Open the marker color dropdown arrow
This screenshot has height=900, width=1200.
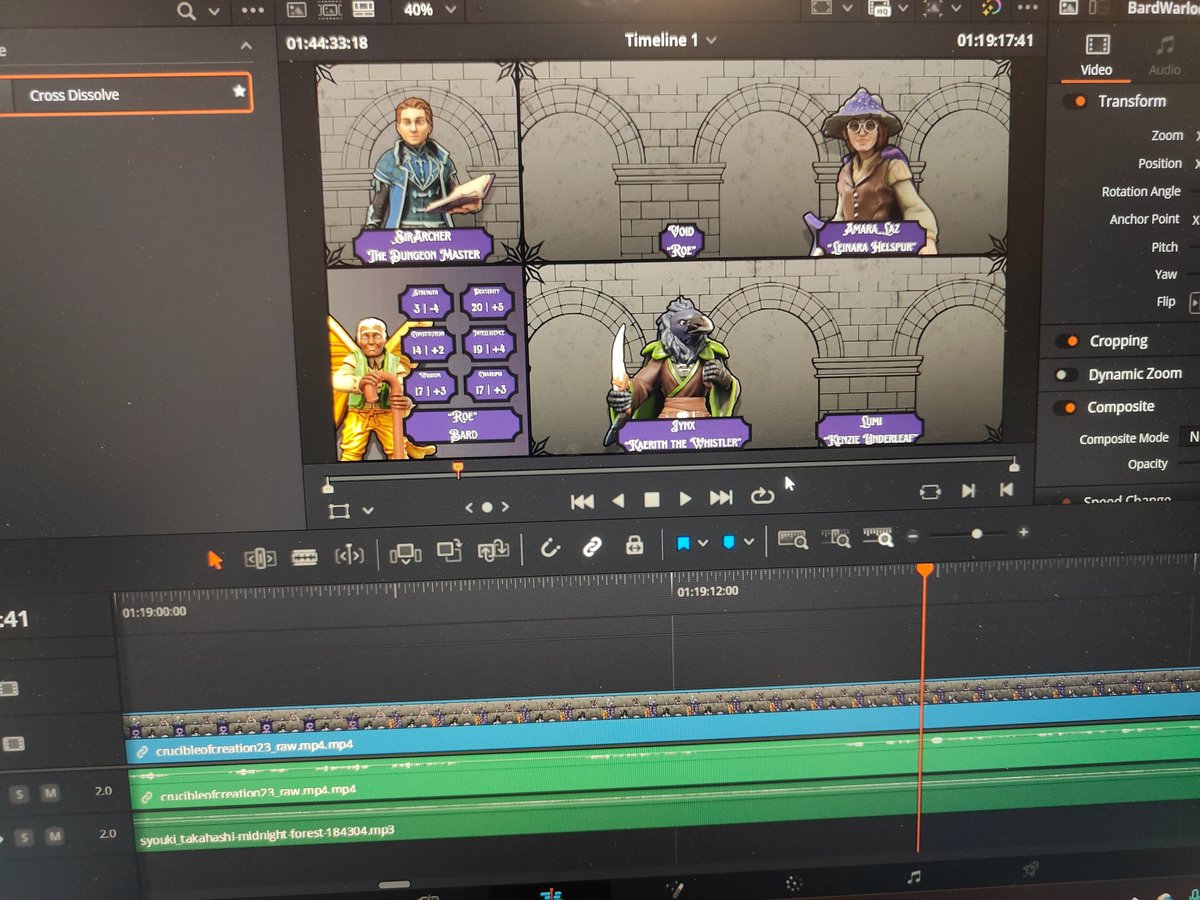(x=748, y=542)
